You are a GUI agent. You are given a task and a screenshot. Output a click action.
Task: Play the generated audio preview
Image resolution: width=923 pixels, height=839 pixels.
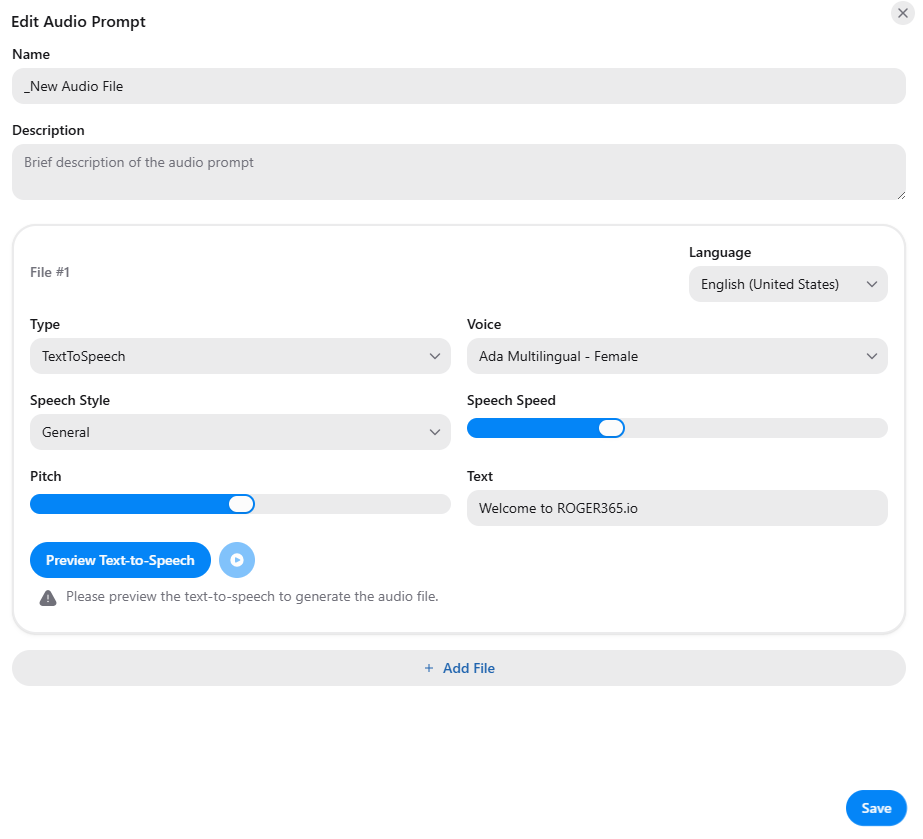(237, 560)
